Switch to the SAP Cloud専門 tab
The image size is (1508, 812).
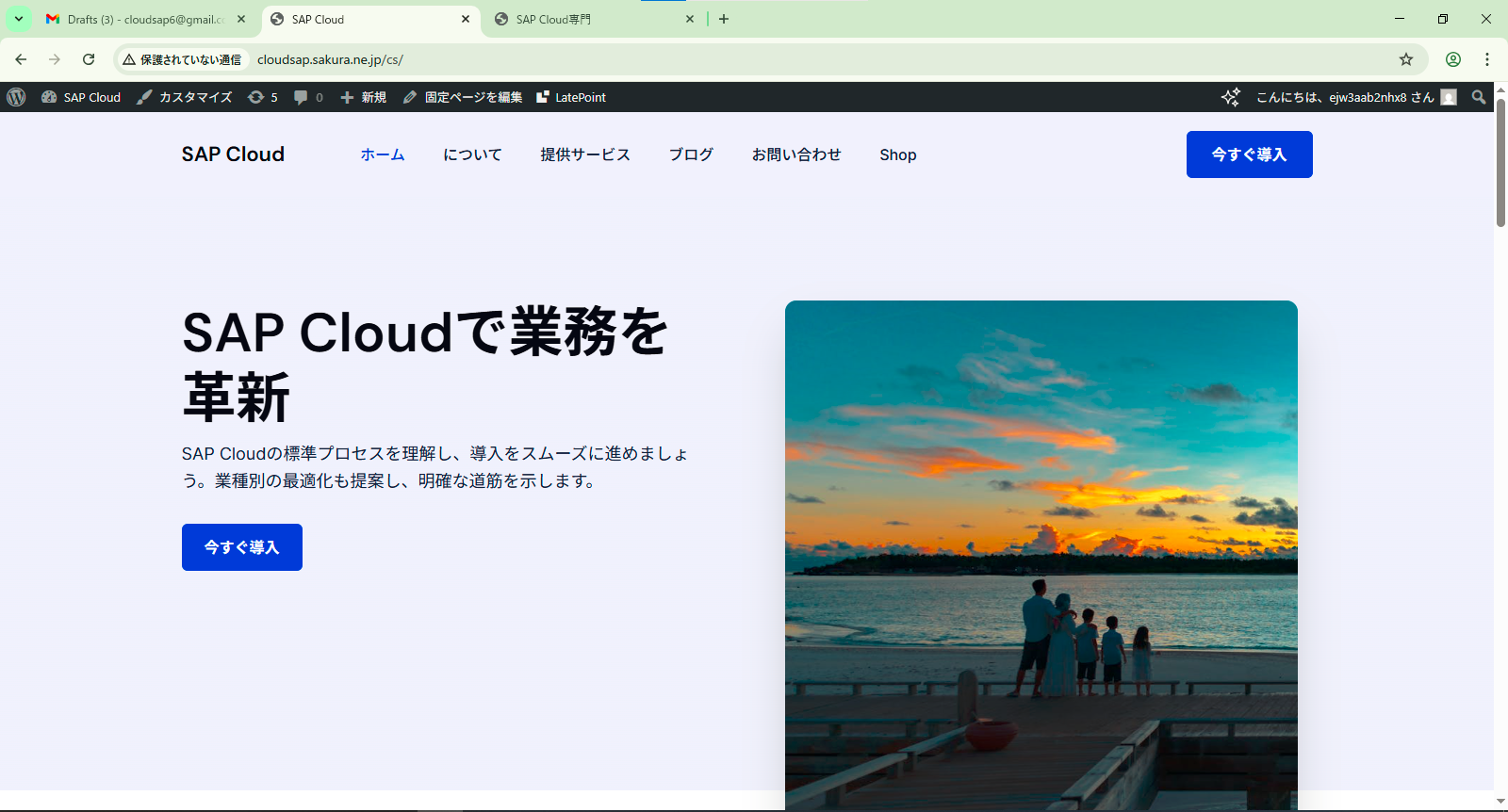click(596, 19)
